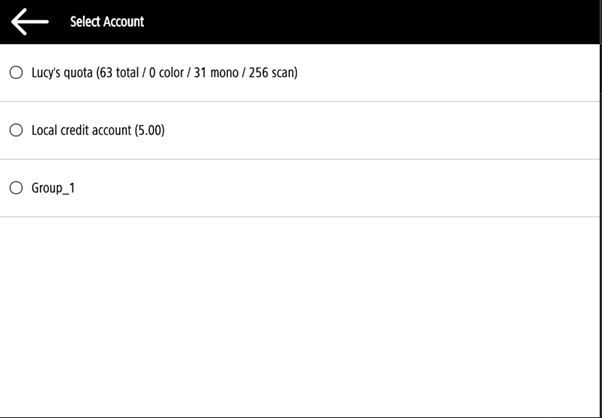Screen dimensions: 602x418
Task: Select the Lucy's quota radio button
Action: (x=15, y=73)
